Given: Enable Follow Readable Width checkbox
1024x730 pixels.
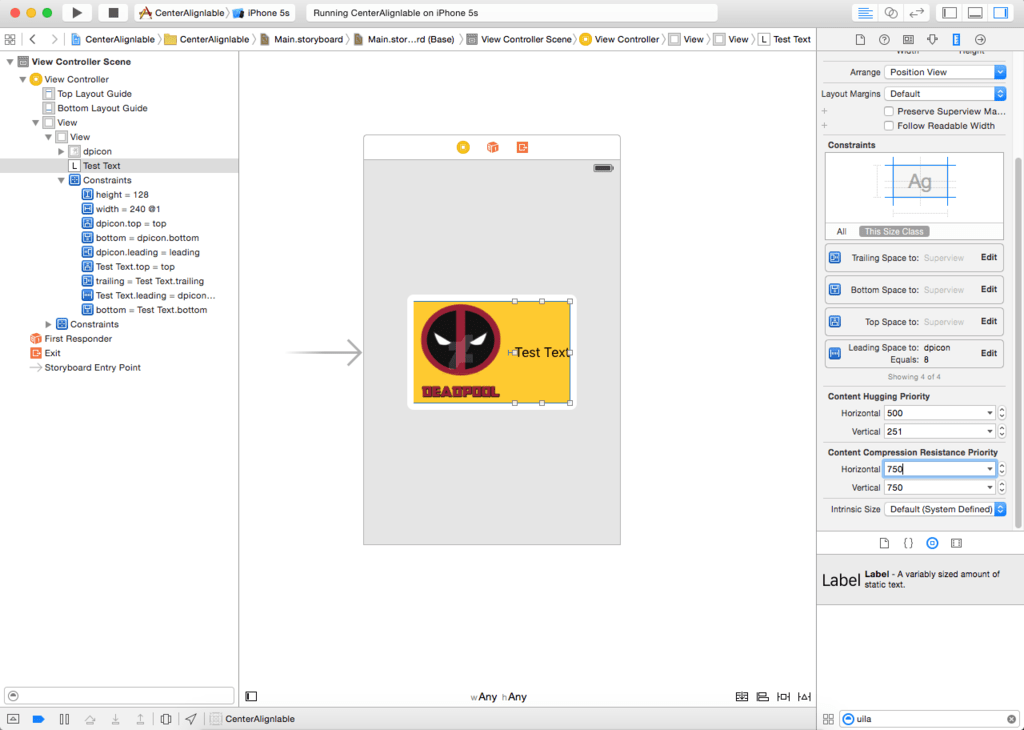Looking at the screenshot, I should [889, 126].
